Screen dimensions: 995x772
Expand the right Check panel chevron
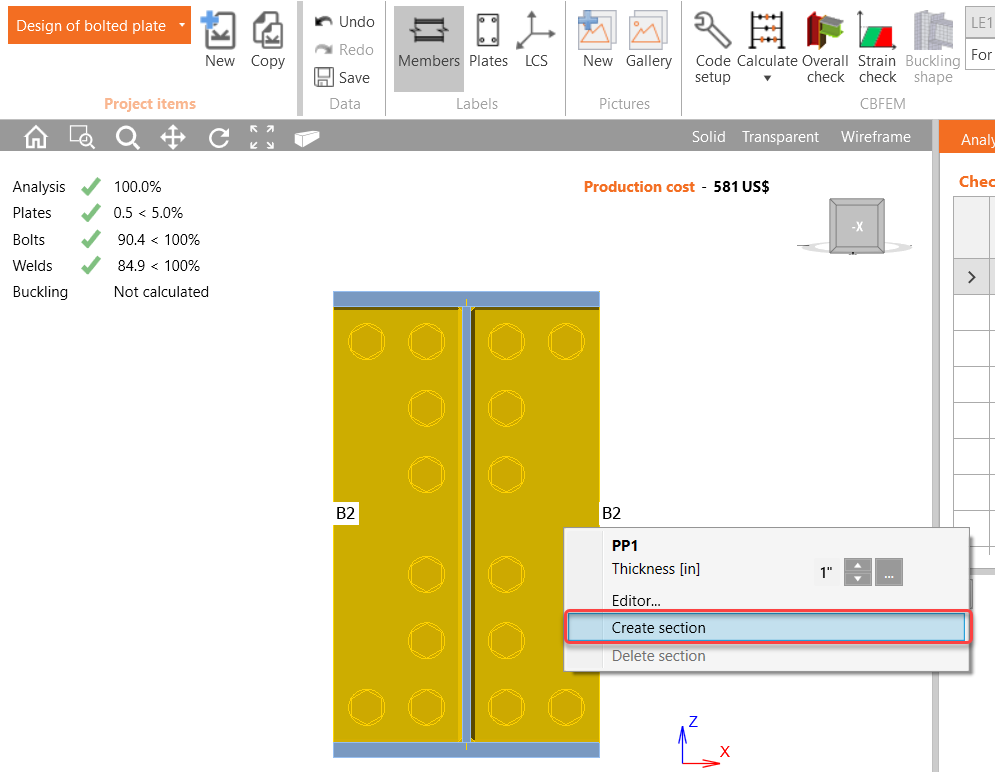pos(973,276)
